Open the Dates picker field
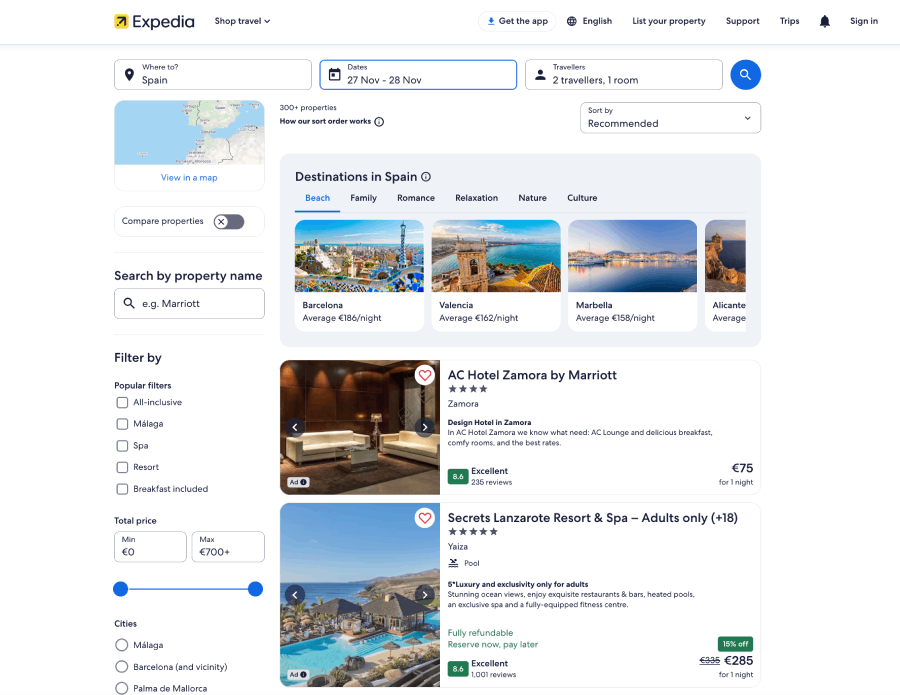 (x=418, y=75)
